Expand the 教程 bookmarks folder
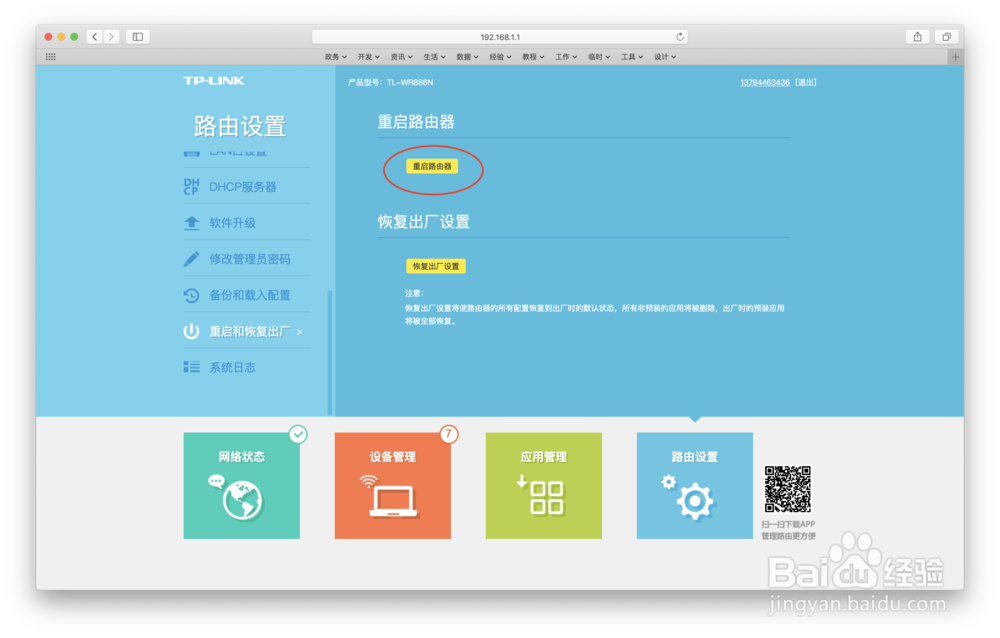Image resolution: width=1000 pixels, height=638 pixels. [533, 57]
